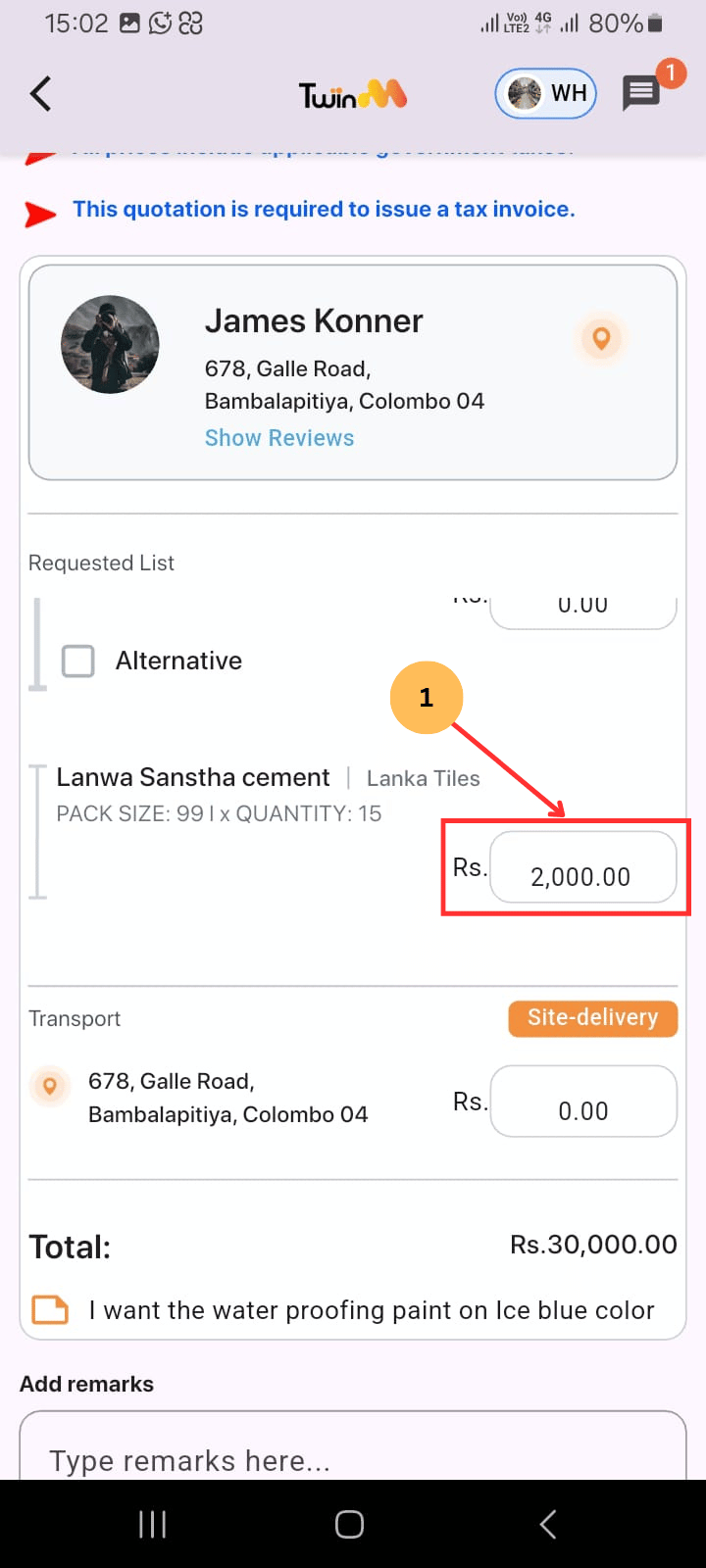The image size is (706, 1568).
Task: Tap the orange note icon
Action: [x=50, y=1310]
